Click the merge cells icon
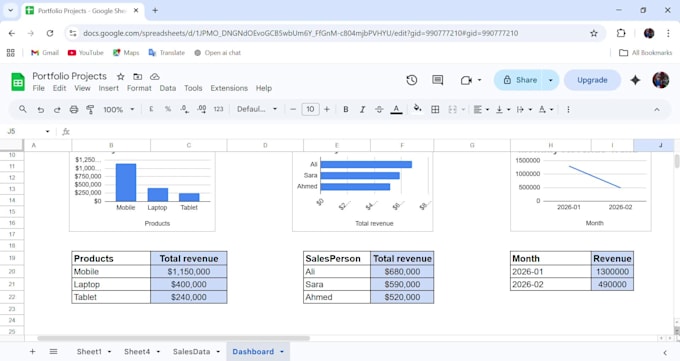Screen dimensions: 680x361 [452, 109]
